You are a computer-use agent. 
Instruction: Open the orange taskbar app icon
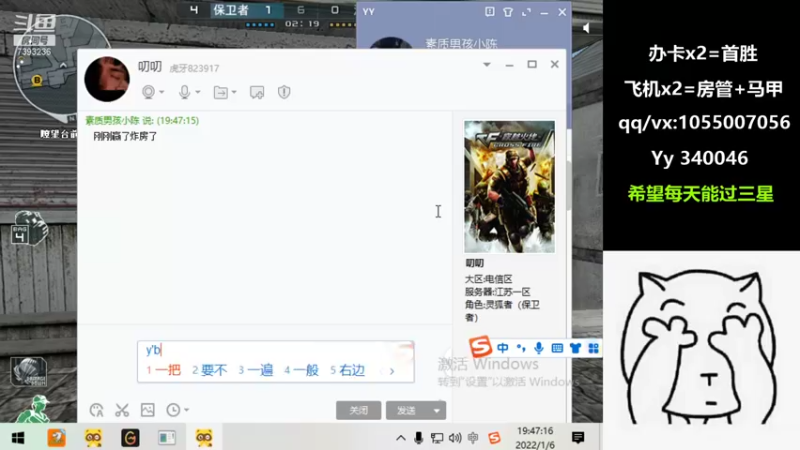[56, 438]
